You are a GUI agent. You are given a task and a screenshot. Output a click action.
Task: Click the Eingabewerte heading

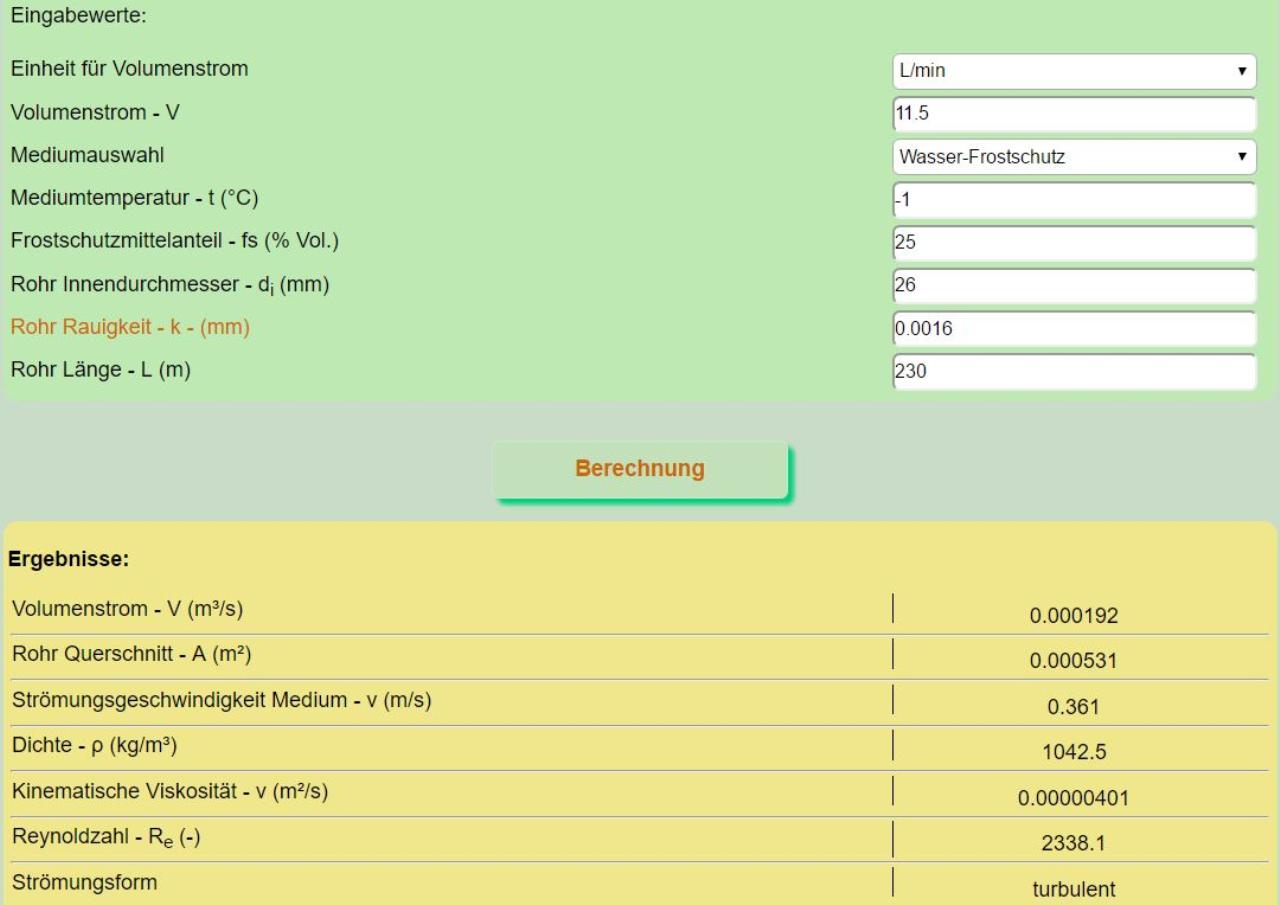[66, 16]
